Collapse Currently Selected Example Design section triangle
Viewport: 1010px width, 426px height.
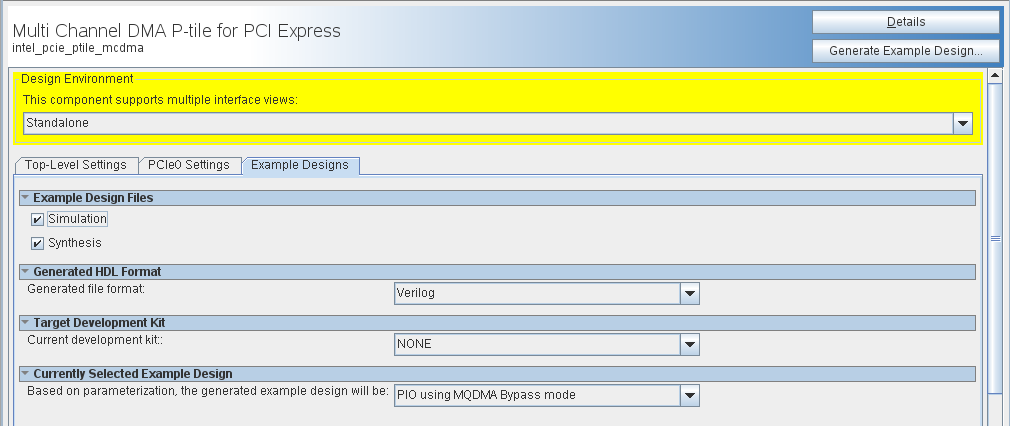tap(25, 374)
